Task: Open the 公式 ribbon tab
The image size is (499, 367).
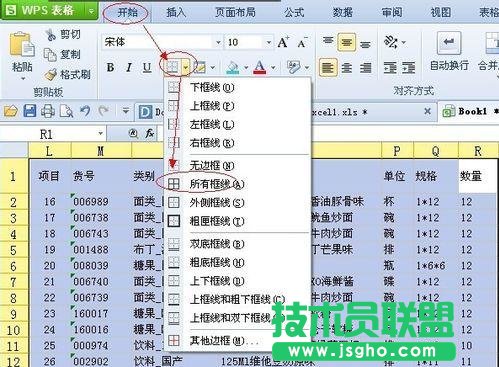Action: tap(294, 12)
